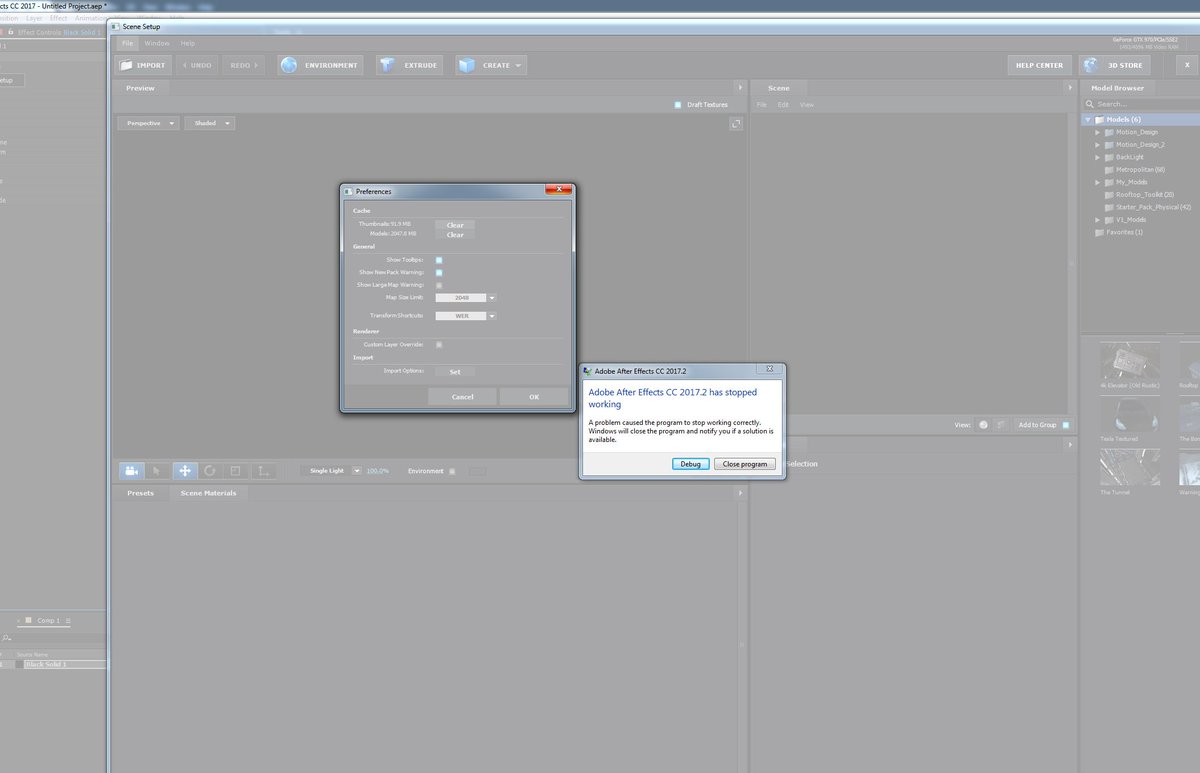Expand the Motion_Design folder
The image size is (1200, 773).
1098,132
